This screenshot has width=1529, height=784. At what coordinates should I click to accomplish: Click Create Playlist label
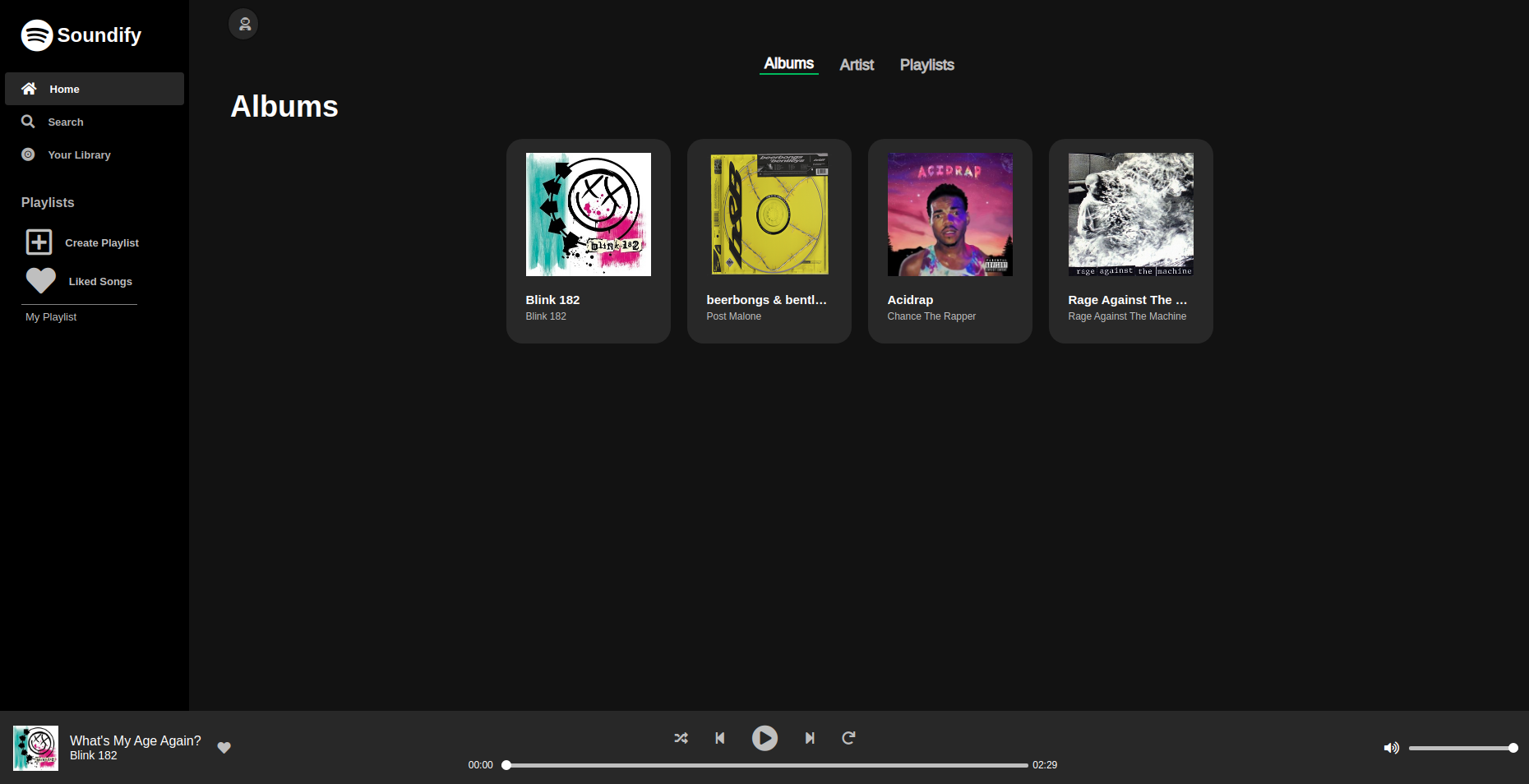[x=102, y=242]
